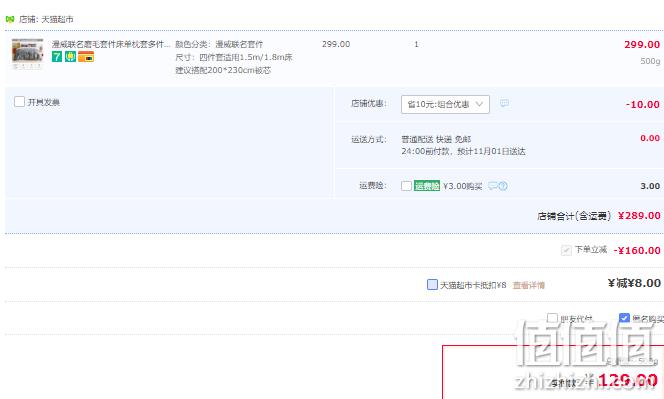Viewport: 664px width, 399px height.
Task: Click the 普通配送 快递 免邮 shipping text
Action: click(x=436, y=139)
